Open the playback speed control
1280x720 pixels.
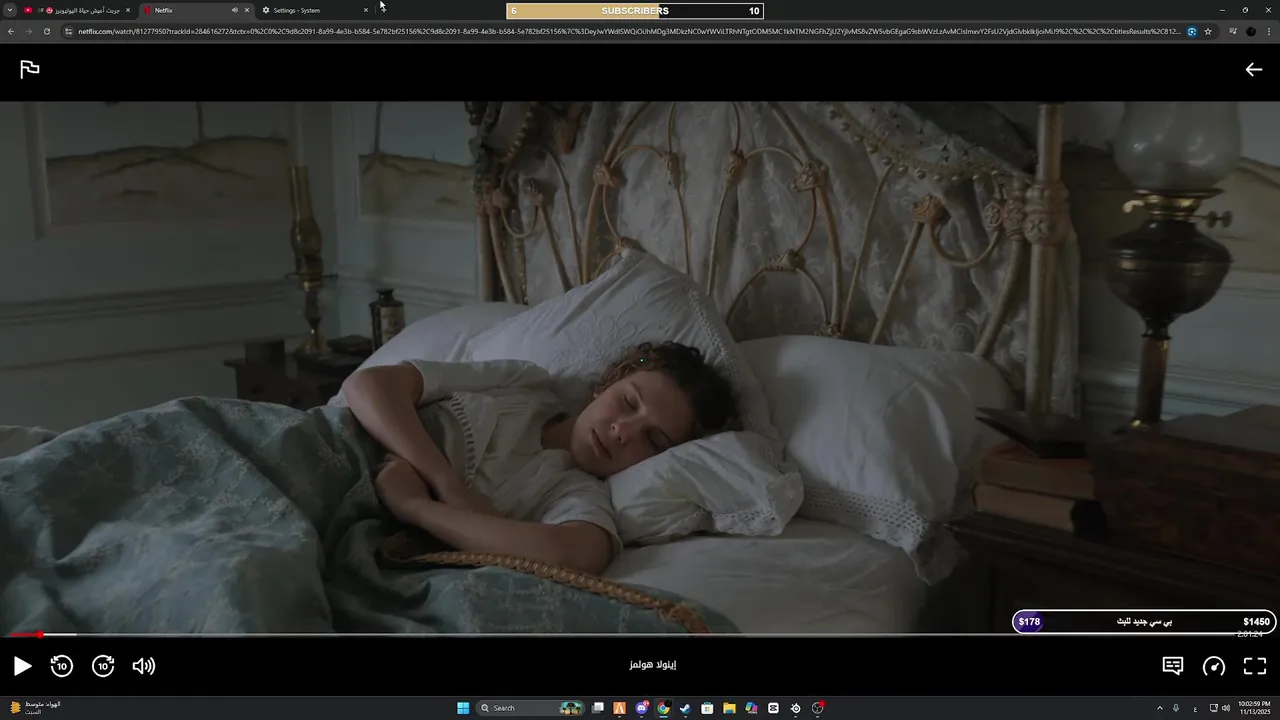point(1214,666)
